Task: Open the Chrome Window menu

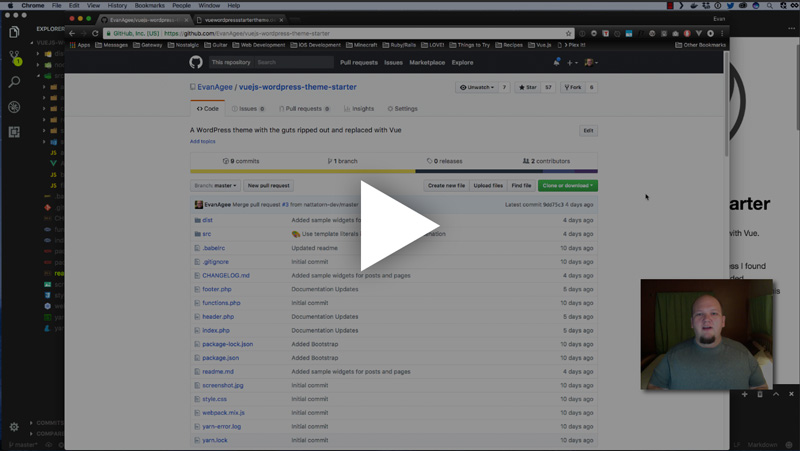Action: point(209,6)
